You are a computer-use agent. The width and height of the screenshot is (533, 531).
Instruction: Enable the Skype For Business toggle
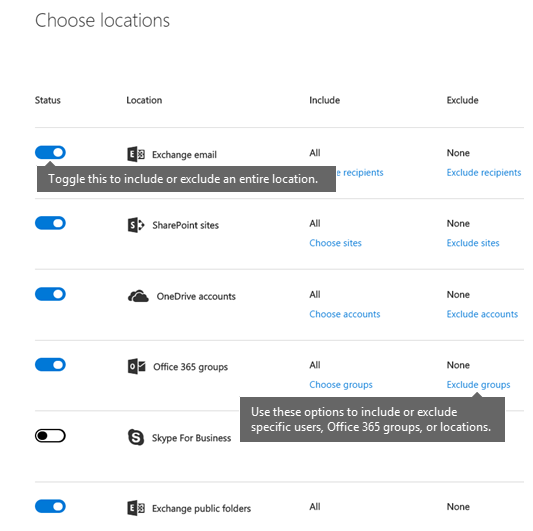(x=50, y=436)
